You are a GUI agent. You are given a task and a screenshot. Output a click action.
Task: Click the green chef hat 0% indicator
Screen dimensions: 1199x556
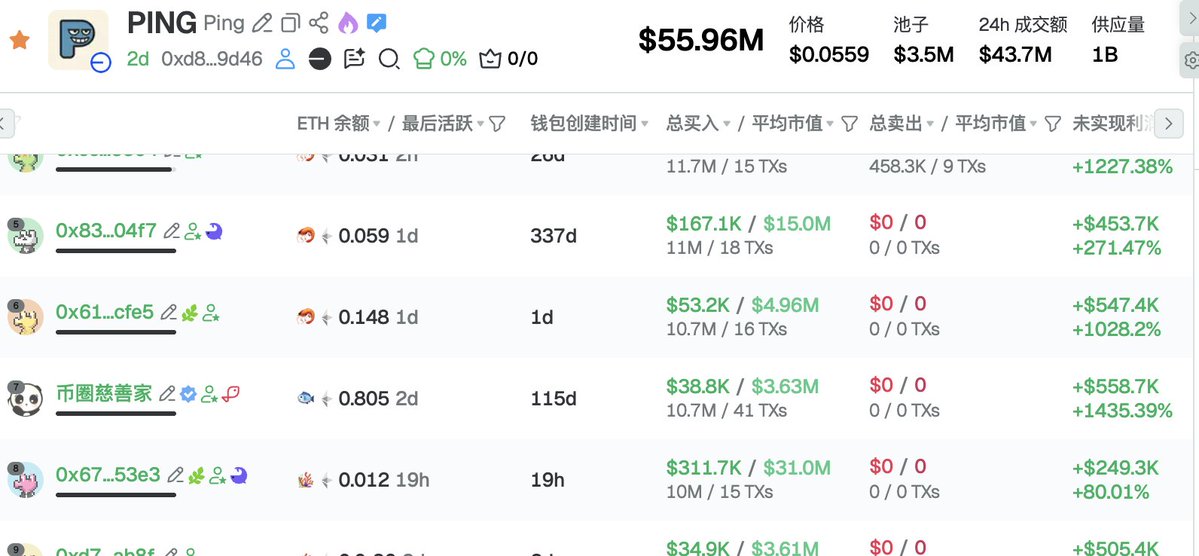click(440, 59)
